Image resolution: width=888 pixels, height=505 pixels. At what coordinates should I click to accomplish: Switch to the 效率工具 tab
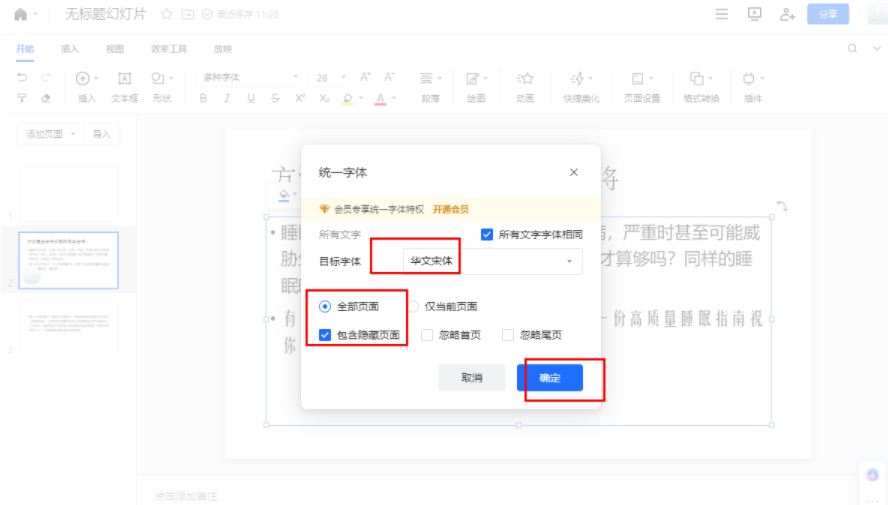click(x=169, y=49)
